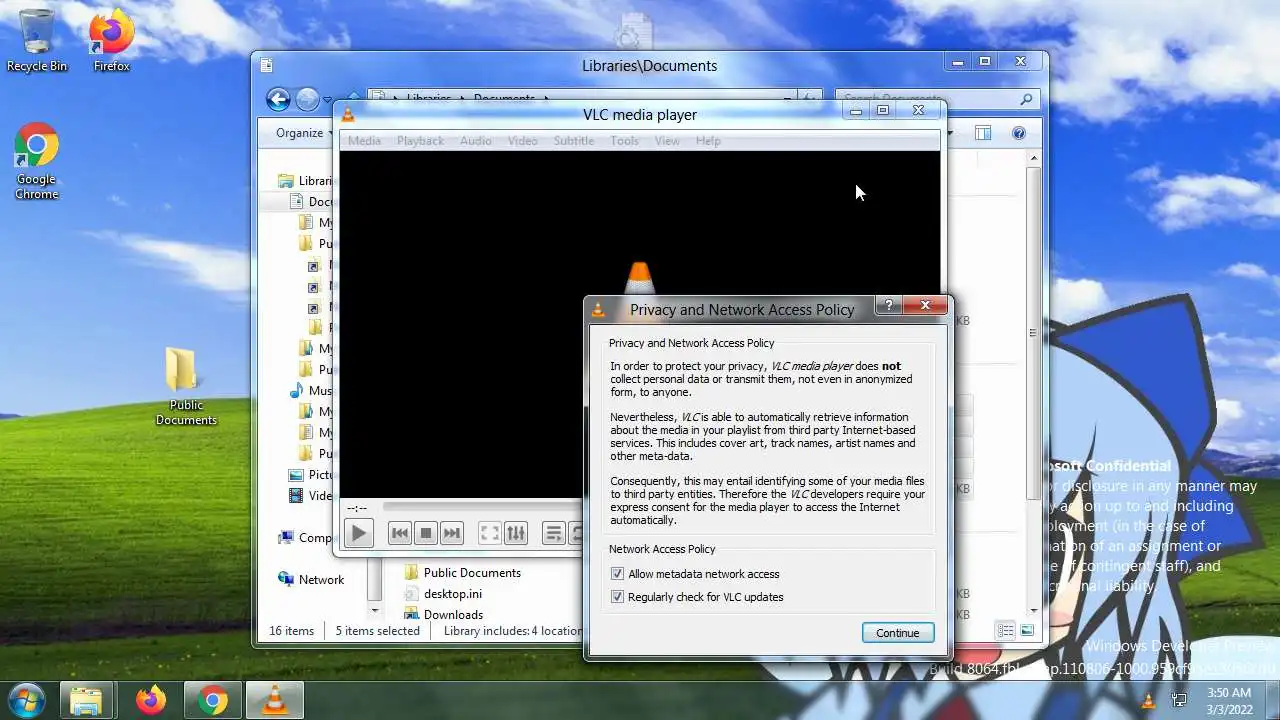Viewport: 1280px width, 720px height.
Task: Select desktop.ini file in Explorer
Action: tap(442, 594)
